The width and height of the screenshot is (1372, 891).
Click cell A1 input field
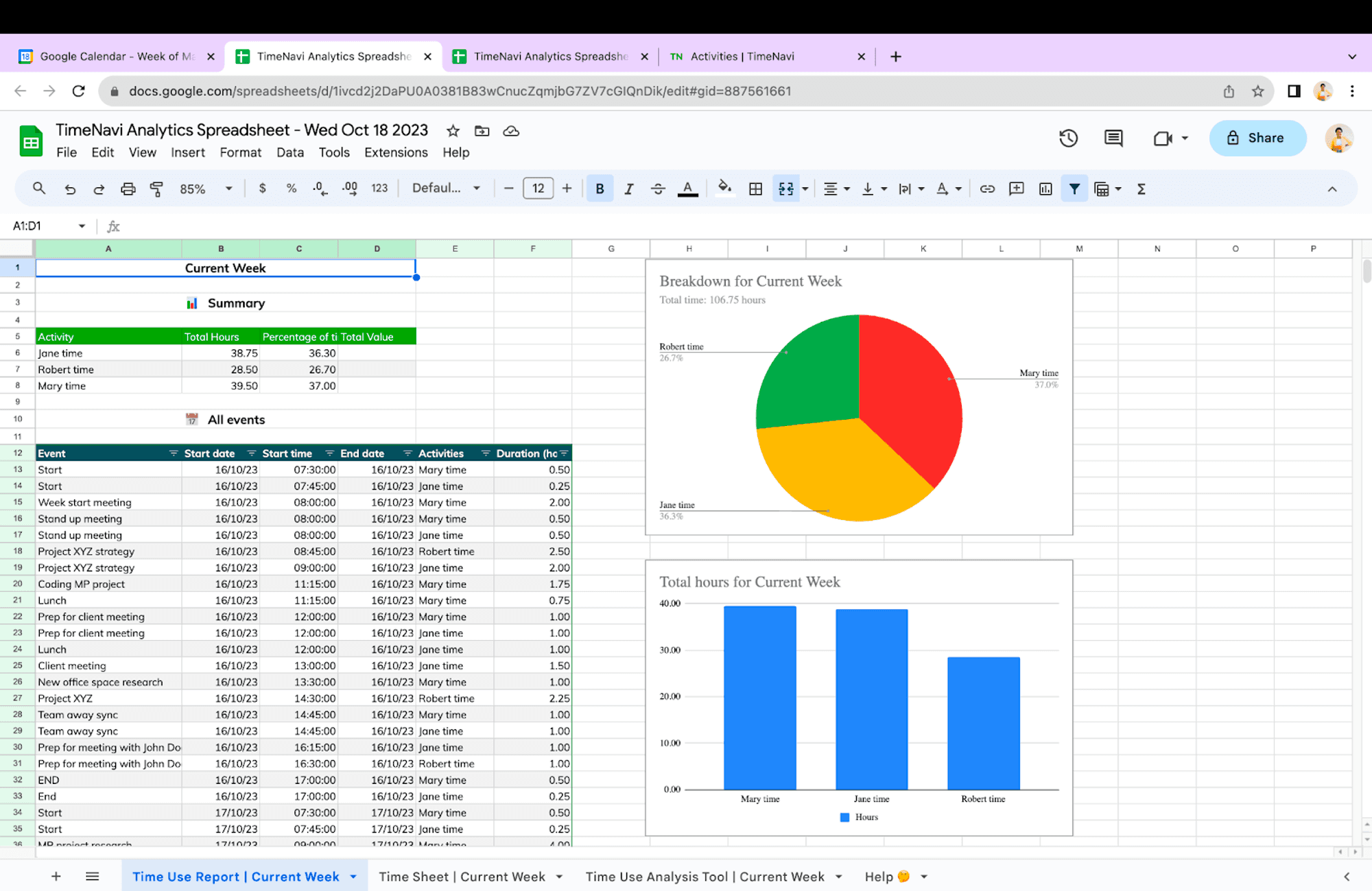(107, 268)
